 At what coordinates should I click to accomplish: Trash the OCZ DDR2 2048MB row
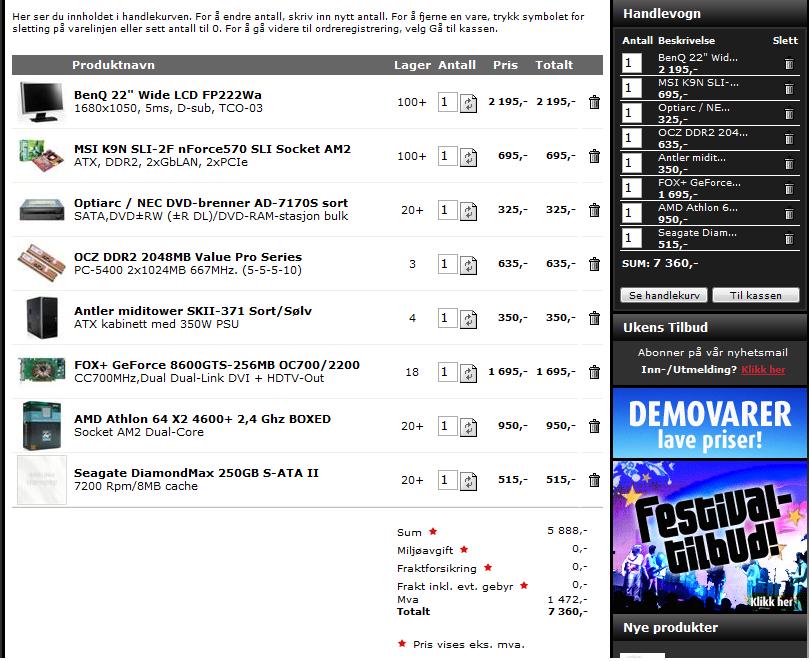[x=594, y=264]
